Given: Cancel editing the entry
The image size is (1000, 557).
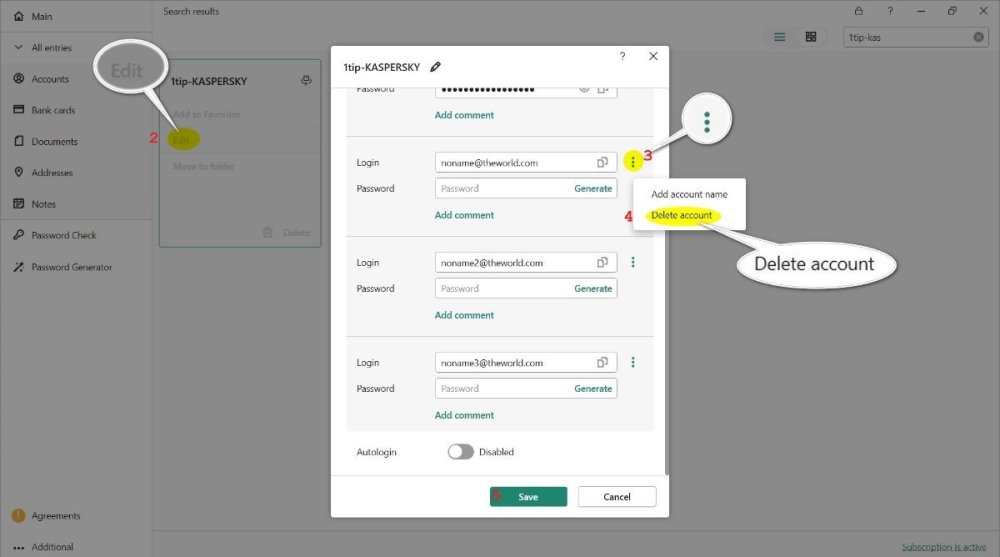Looking at the screenshot, I should coord(617,496).
